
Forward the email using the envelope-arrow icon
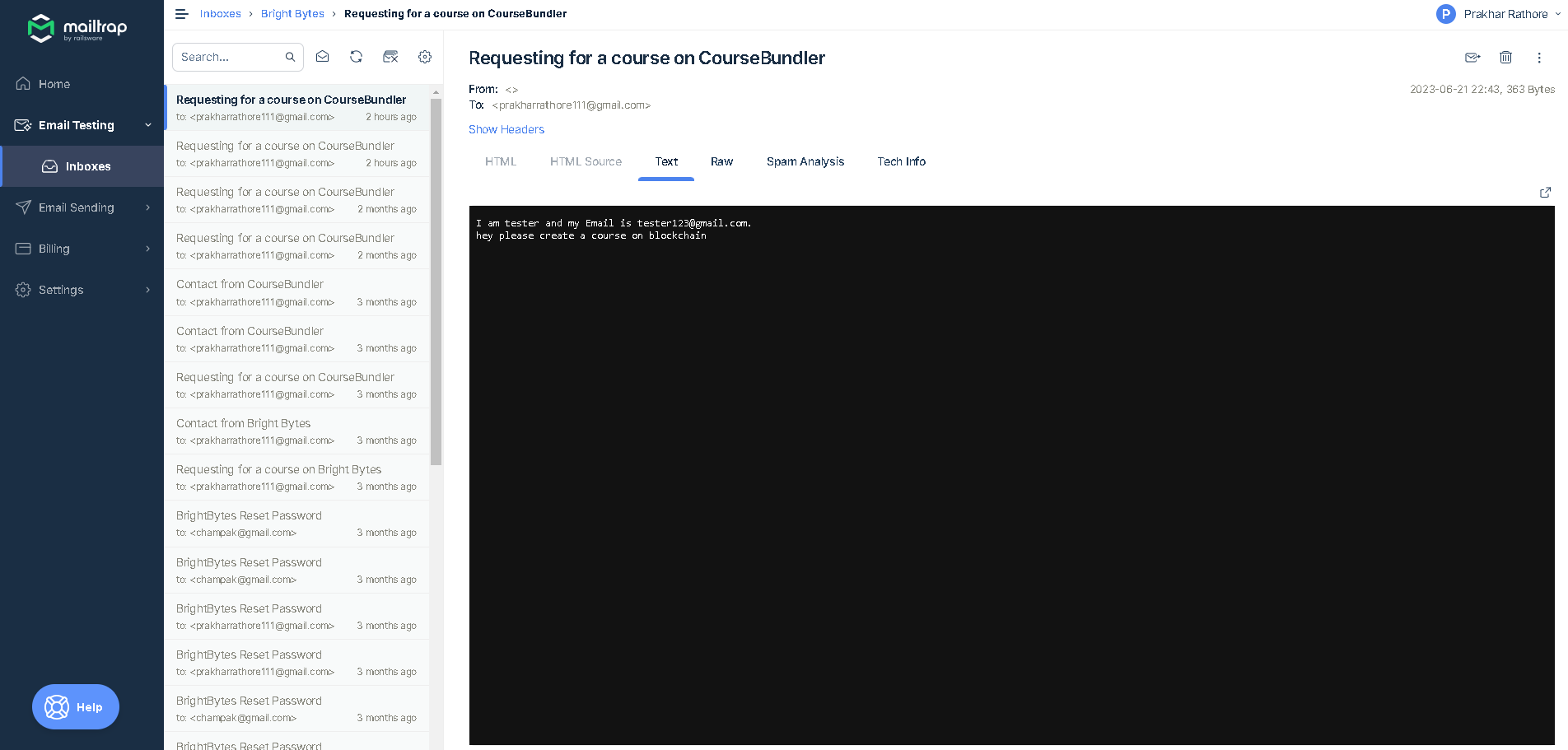tap(1472, 58)
